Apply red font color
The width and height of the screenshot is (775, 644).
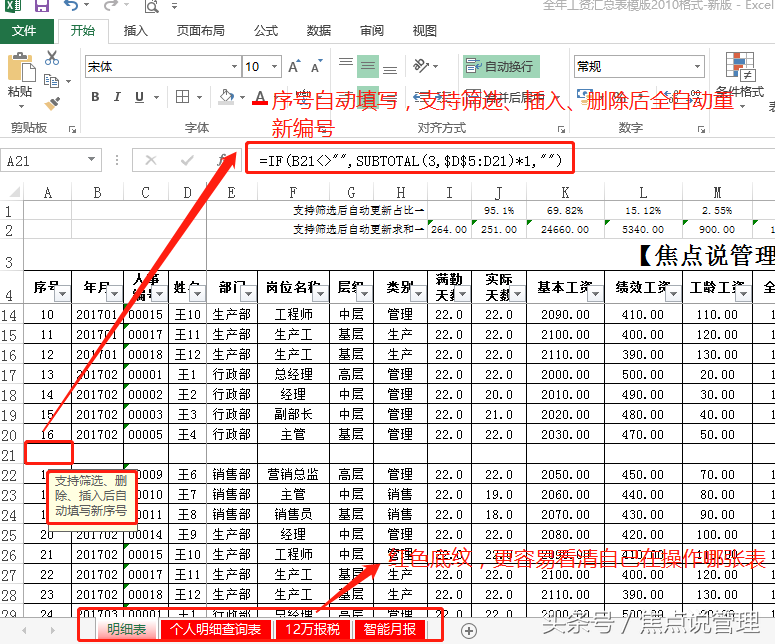pos(260,97)
